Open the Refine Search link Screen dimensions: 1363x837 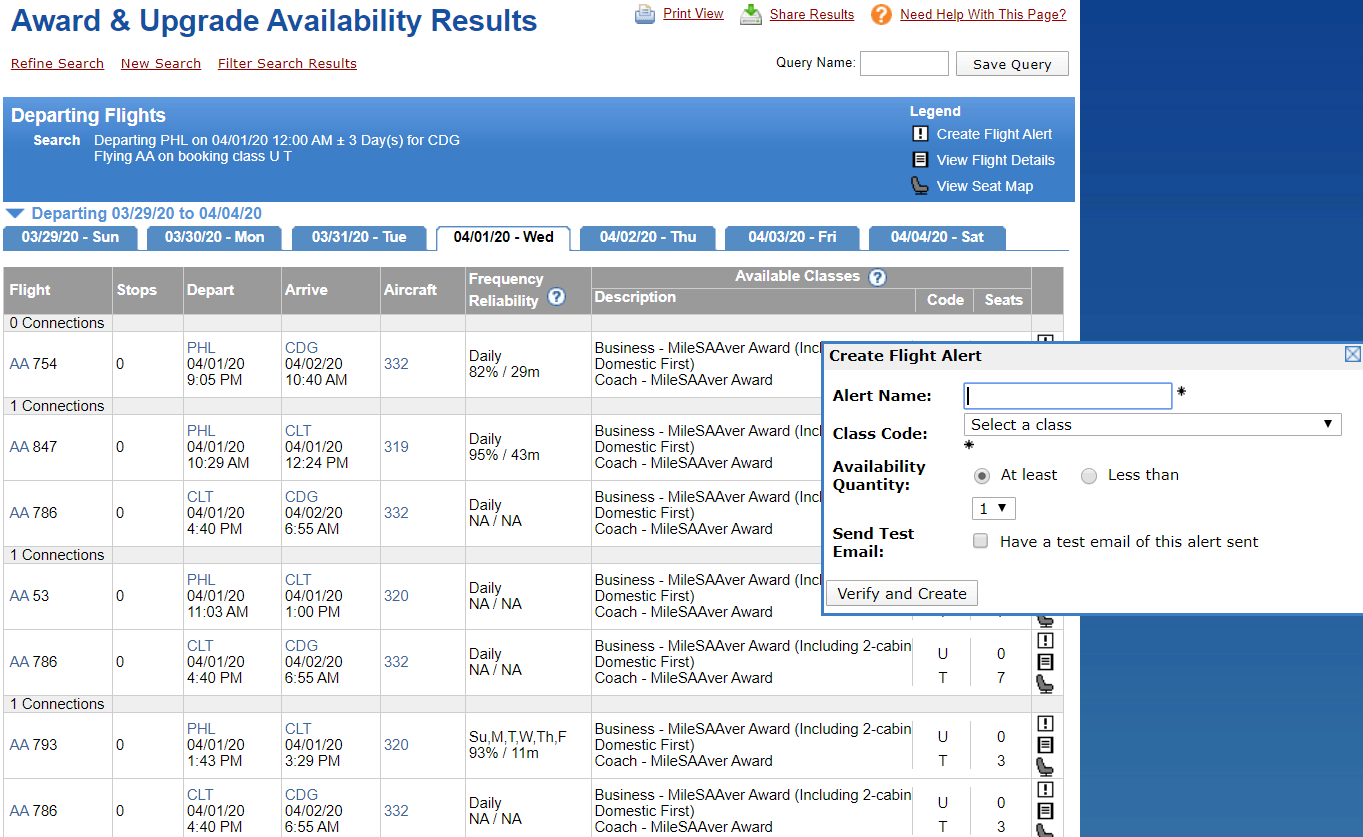57,63
